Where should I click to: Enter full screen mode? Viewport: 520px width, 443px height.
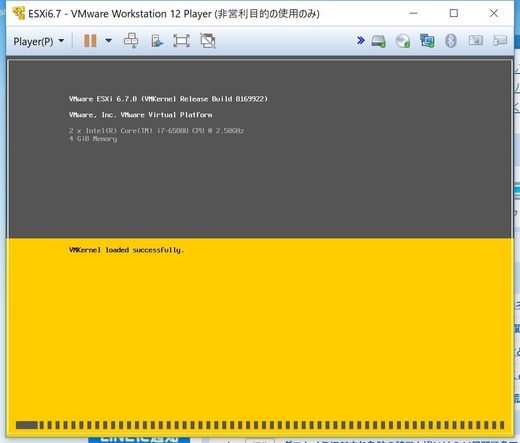(181, 41)
